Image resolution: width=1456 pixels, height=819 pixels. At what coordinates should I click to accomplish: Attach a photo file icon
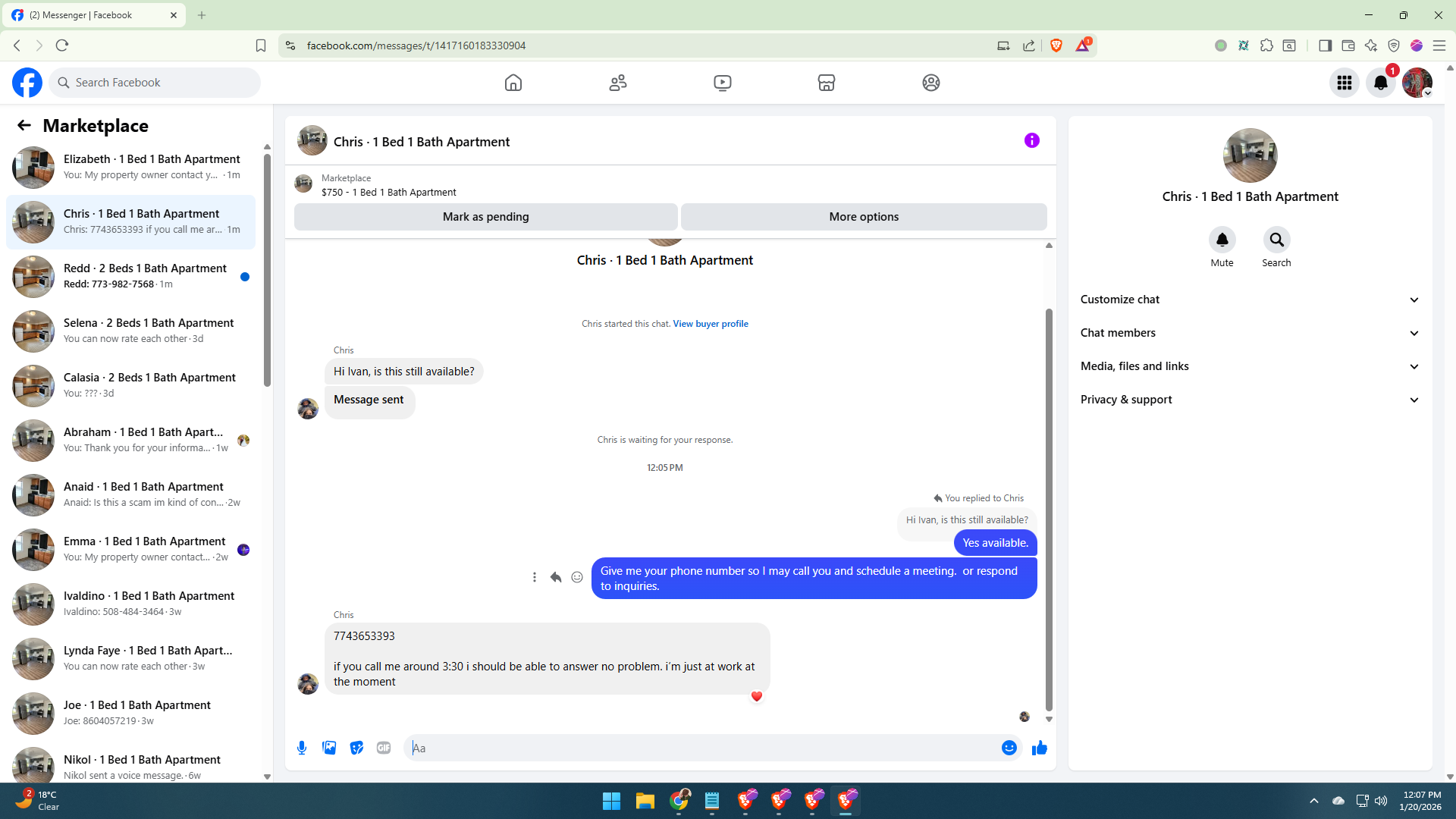(329, 748)
